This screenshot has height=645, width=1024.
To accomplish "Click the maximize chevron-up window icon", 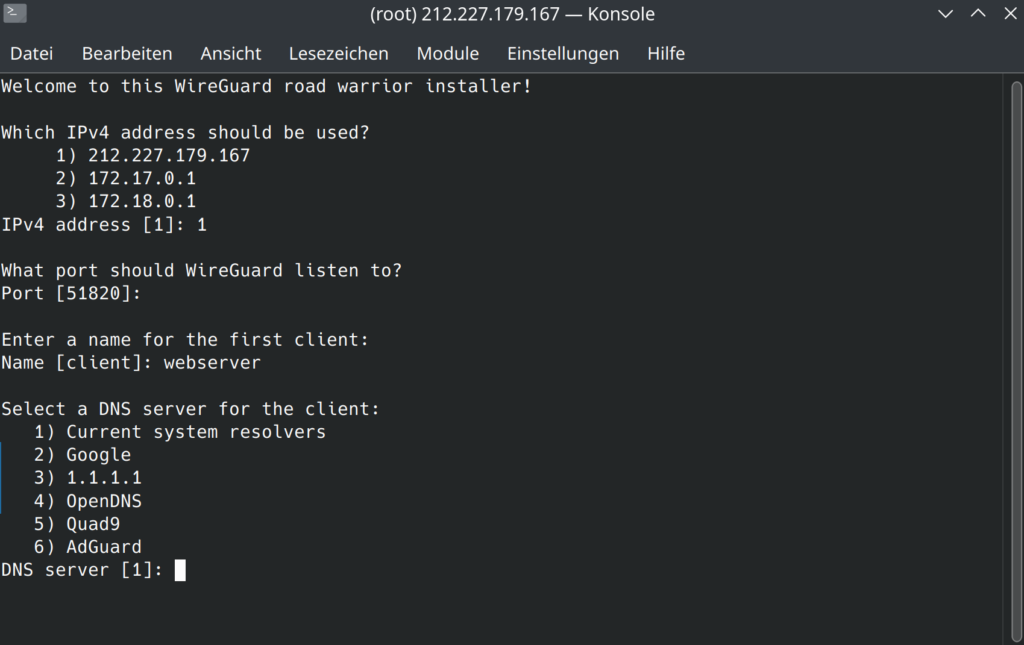I will pos(978,14).
